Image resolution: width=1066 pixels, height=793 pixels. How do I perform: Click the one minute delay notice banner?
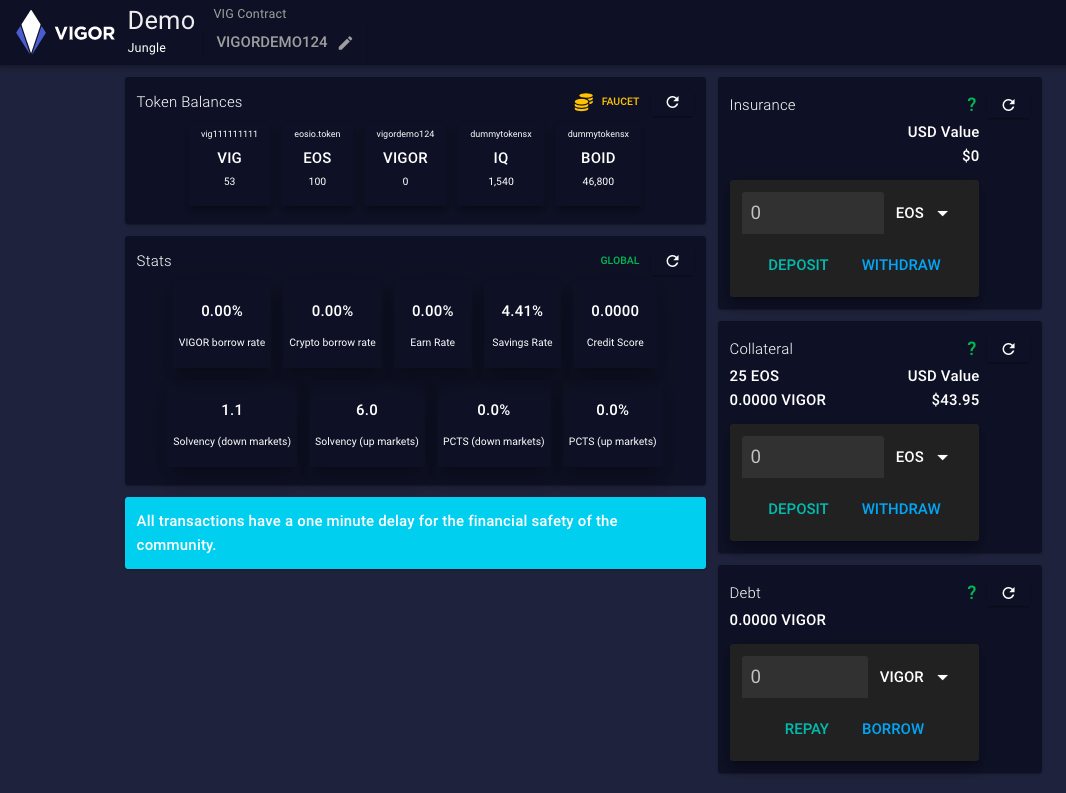415,533
